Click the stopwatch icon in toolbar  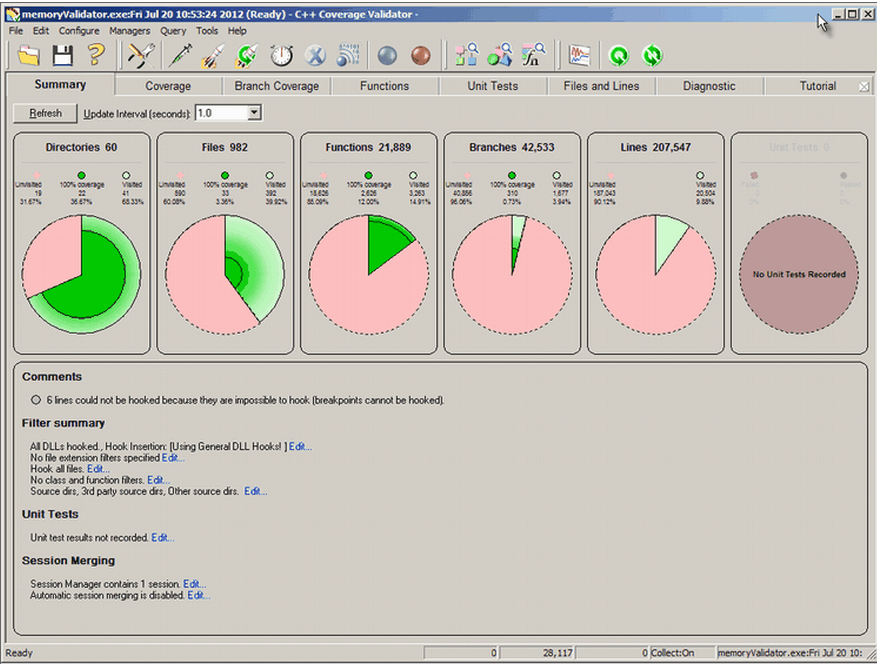click(x=282, y=56)
